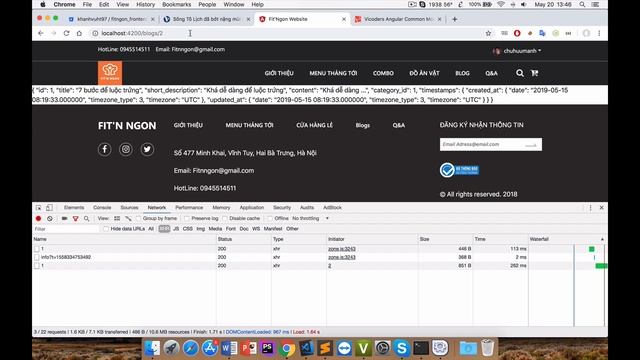The image size is (640, 360).
Task: Sort requests by the Status column header
Action: [x=244, y=239]
